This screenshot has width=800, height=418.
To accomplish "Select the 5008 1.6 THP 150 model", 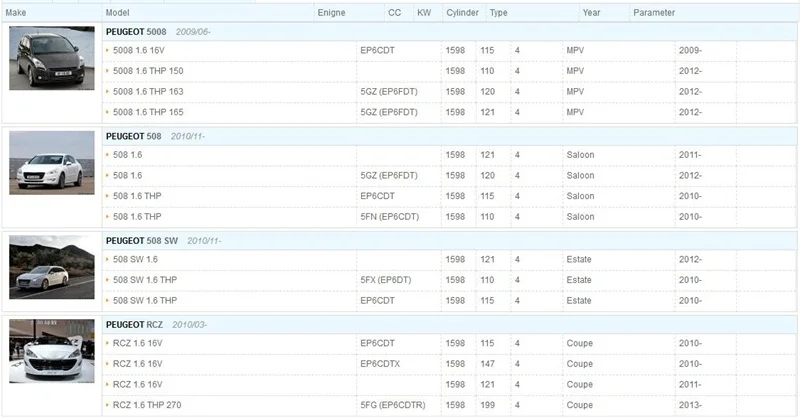I will click(148, 71).
